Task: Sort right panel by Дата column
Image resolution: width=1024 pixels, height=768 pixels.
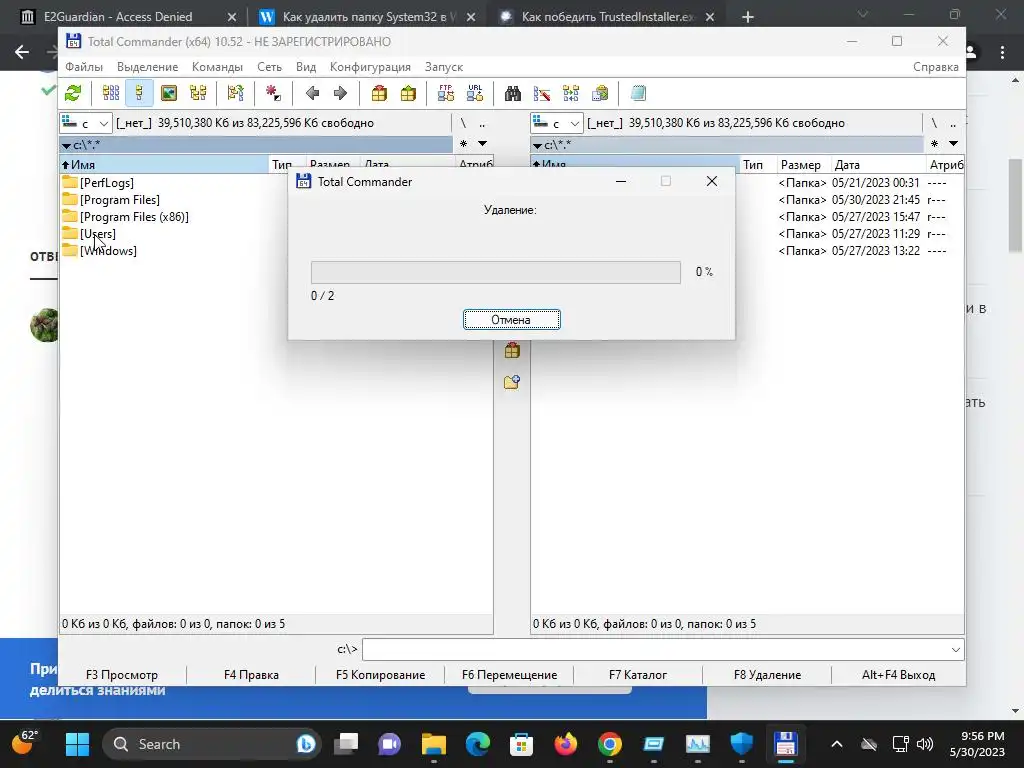Action: coord(878,165)
